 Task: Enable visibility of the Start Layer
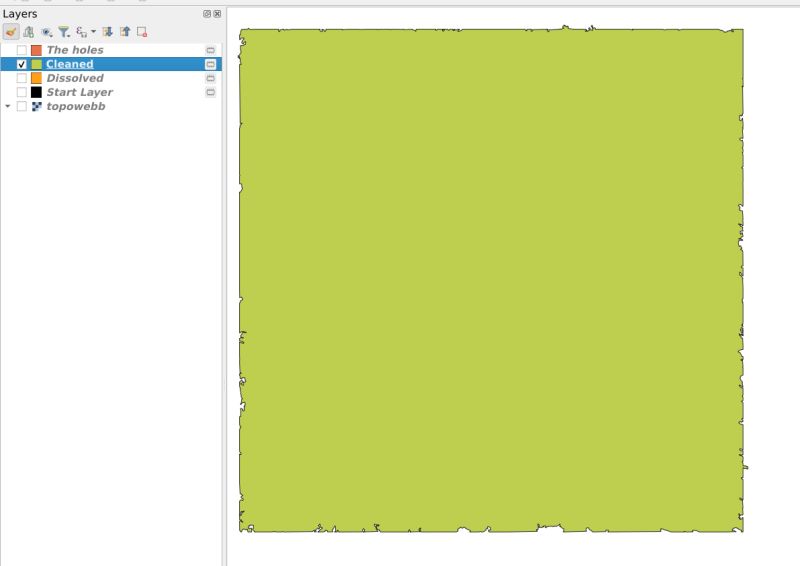point(21,92)
